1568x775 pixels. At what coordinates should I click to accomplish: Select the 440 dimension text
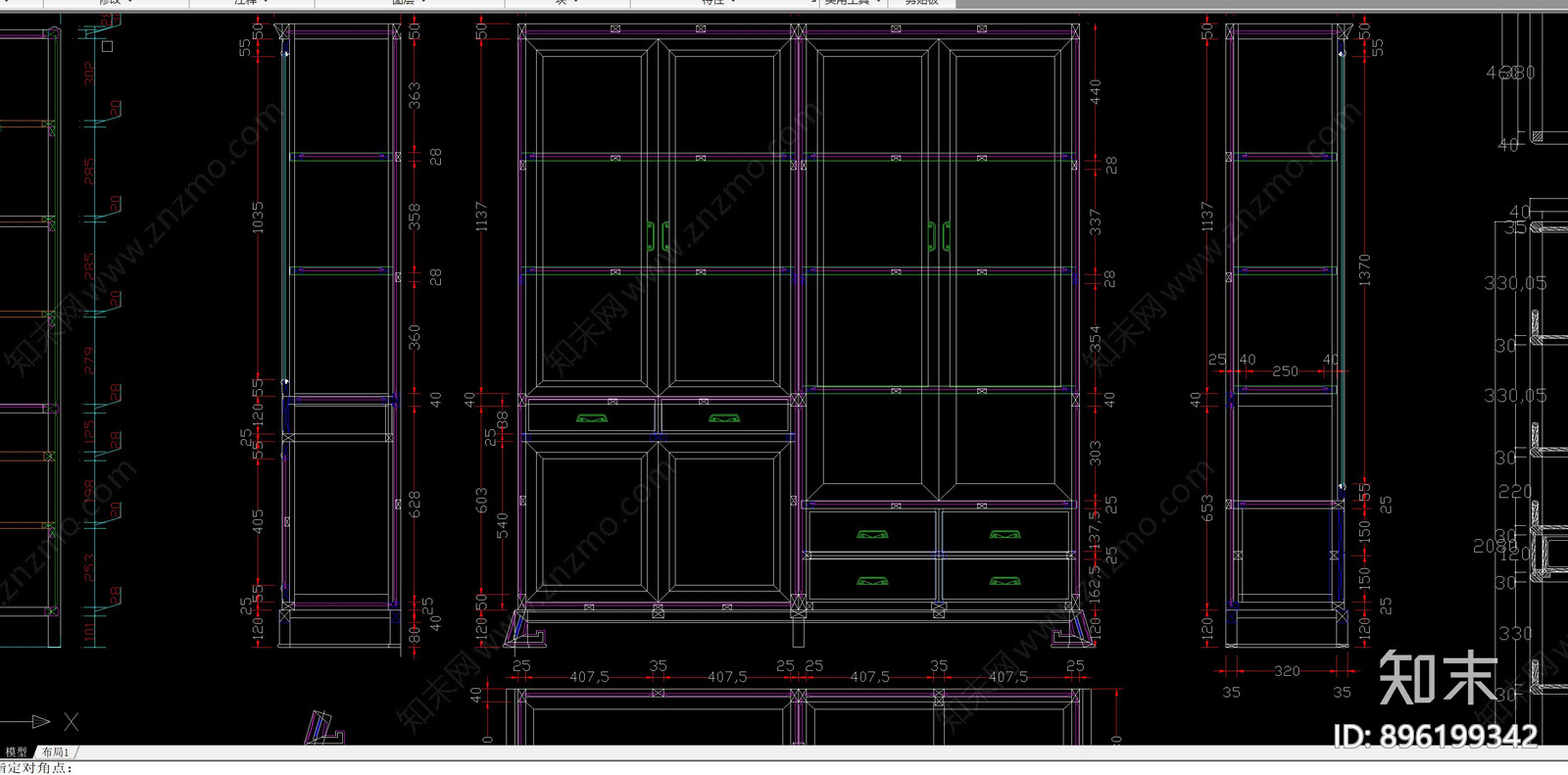(x=1096, y=92)
